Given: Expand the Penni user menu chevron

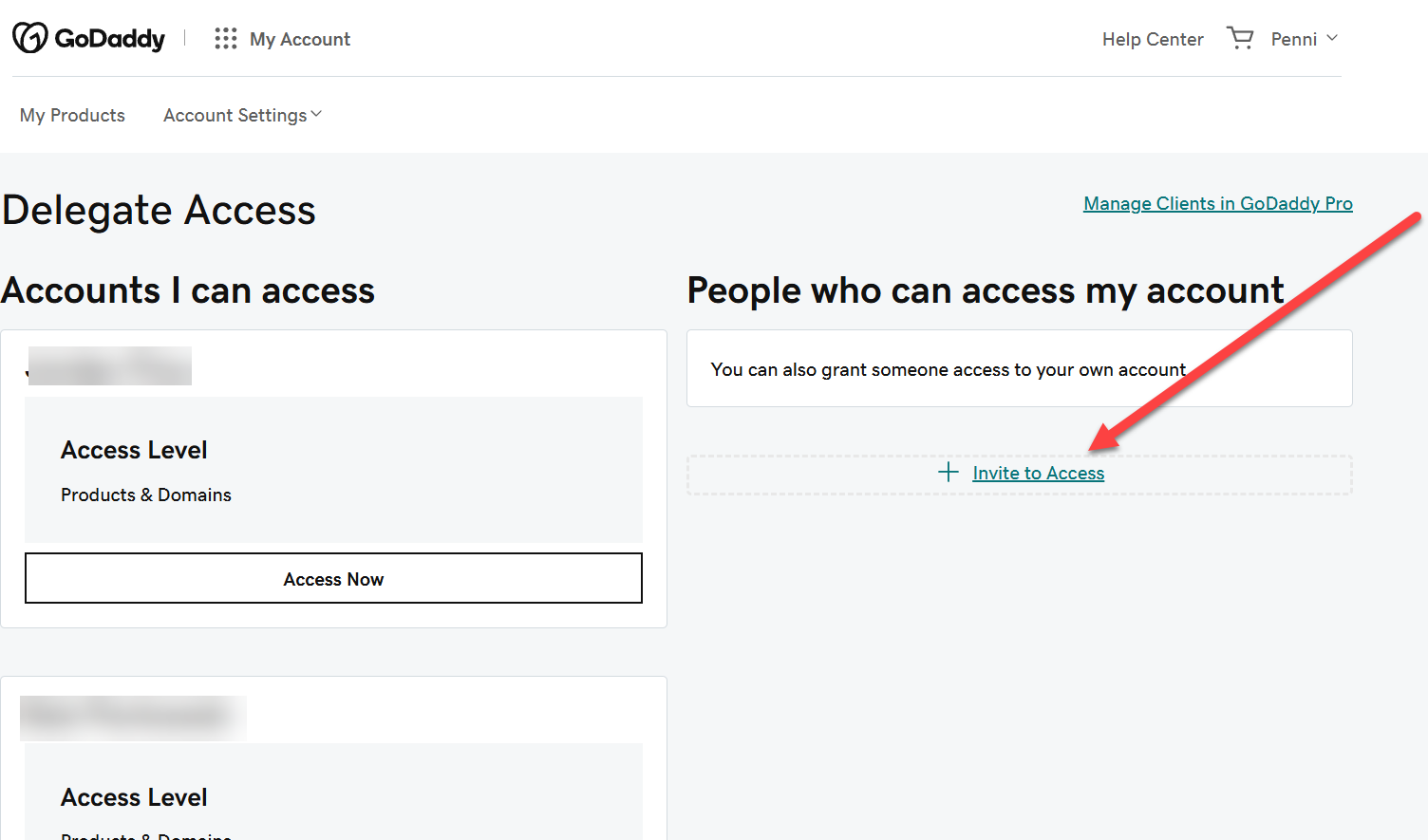Looking at the screenshot, I should pos(1332,38).
